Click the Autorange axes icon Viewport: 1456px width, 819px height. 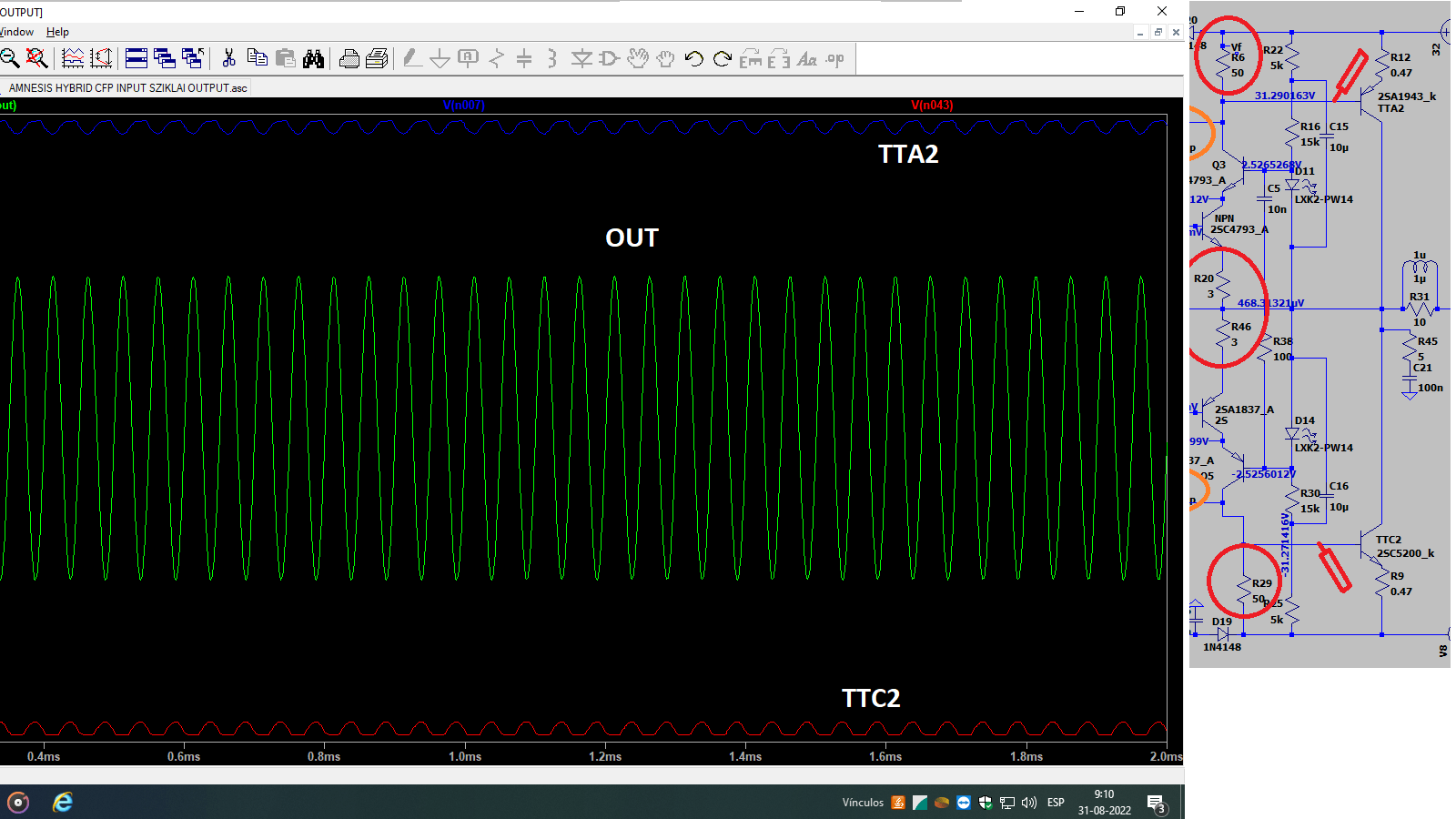click(101, 59)
